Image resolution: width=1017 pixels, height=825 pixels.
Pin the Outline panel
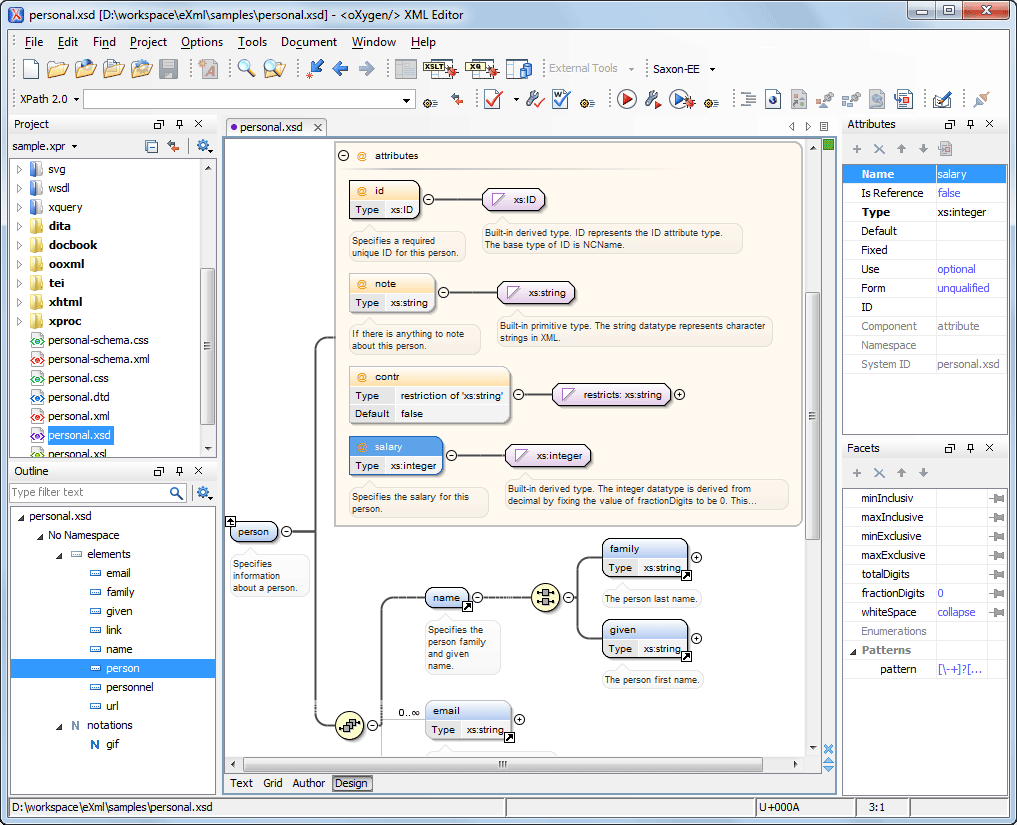pos(179,471)
